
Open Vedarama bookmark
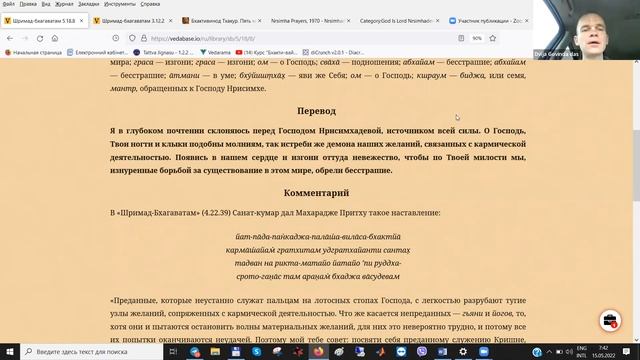216,52
